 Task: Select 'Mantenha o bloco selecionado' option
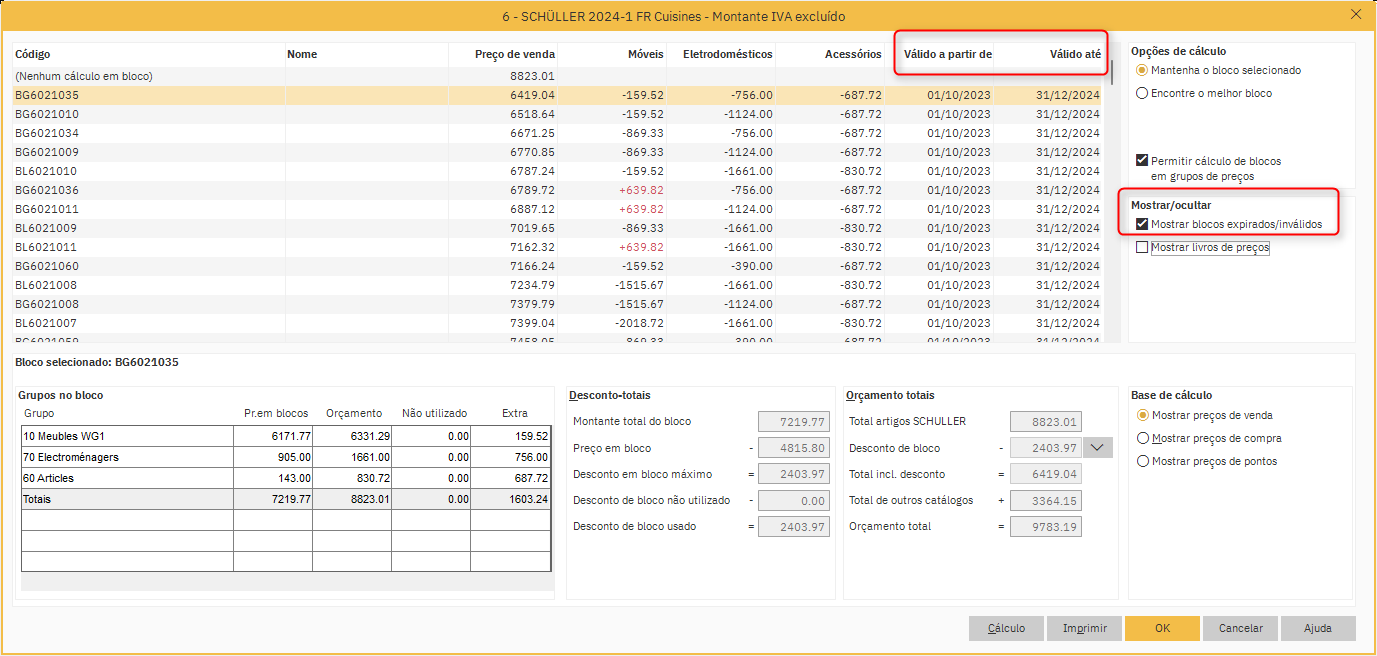tap(1142, 71)
